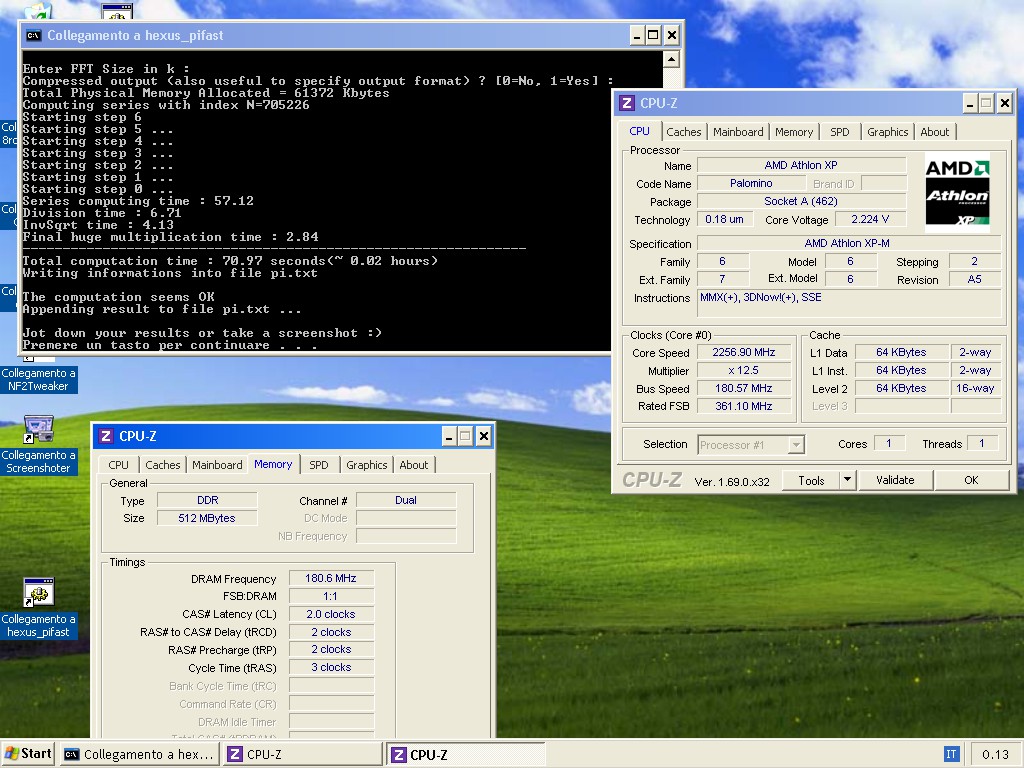Click the Multiplier value x 12.5
Image resolution: width=1024 pixels, height=768 pixels.
(x=744, y=370)
